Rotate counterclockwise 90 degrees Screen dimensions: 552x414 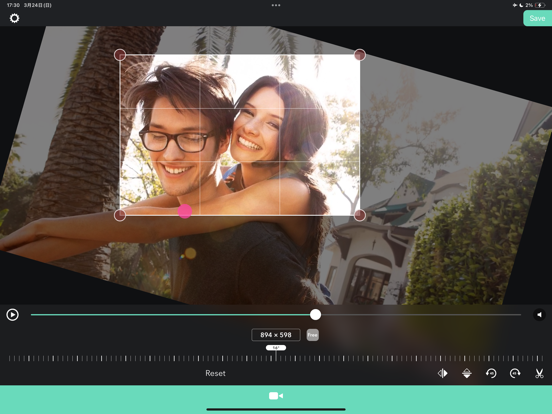(491, 373)
